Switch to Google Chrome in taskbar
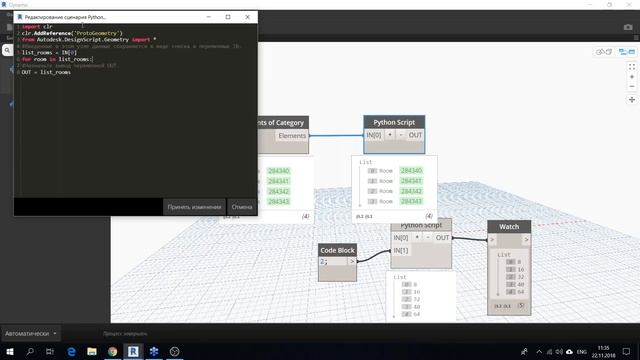This screenshot has width=640, height=360. tap(113, 351)
